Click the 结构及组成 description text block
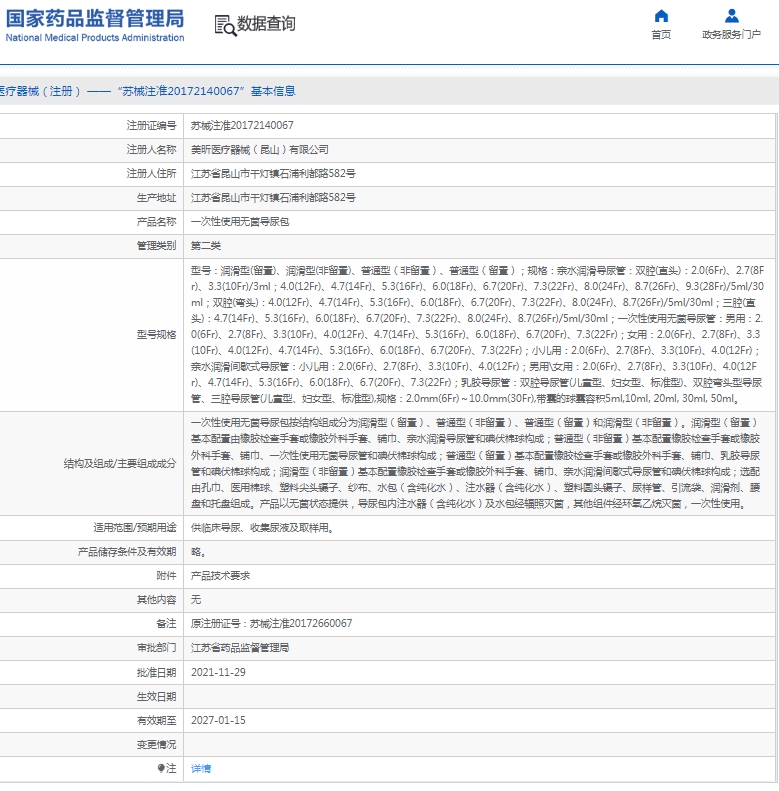The image size is (779, 791). [x=476, y=463]
